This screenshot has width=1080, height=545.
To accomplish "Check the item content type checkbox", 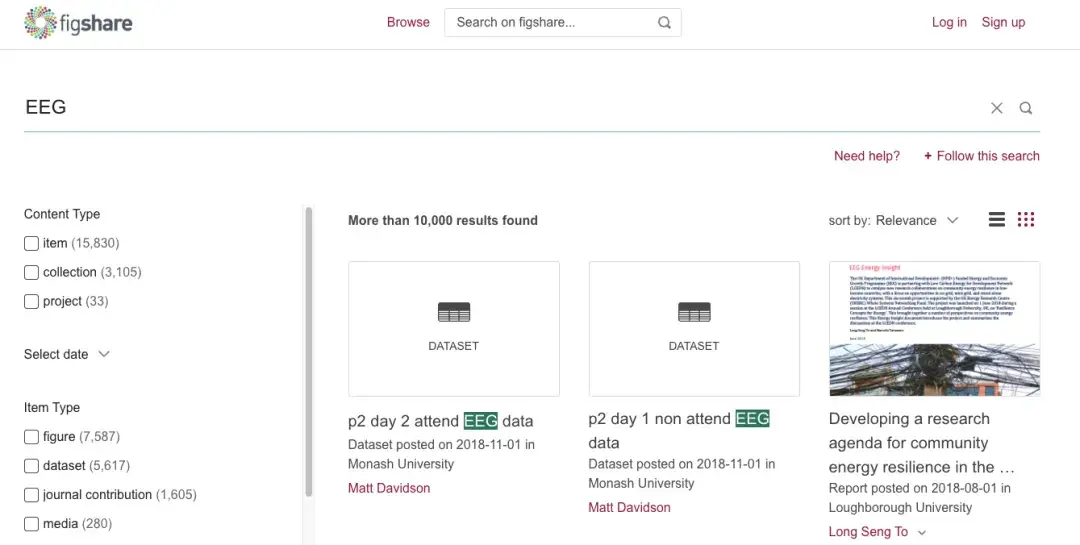I will point(31,243).
